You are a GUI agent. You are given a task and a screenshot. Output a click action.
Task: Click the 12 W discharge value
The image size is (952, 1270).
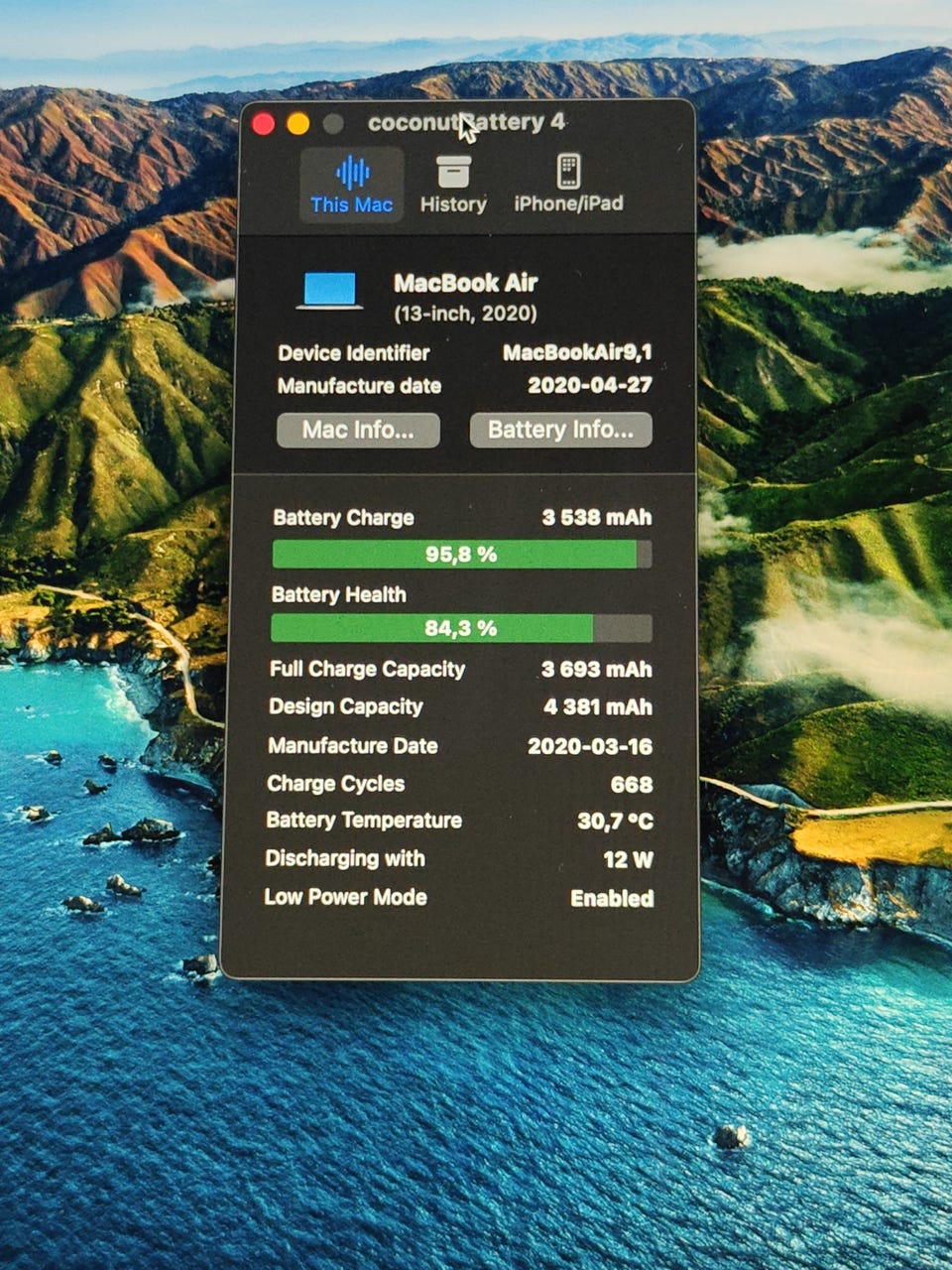(x=629, y=860)
